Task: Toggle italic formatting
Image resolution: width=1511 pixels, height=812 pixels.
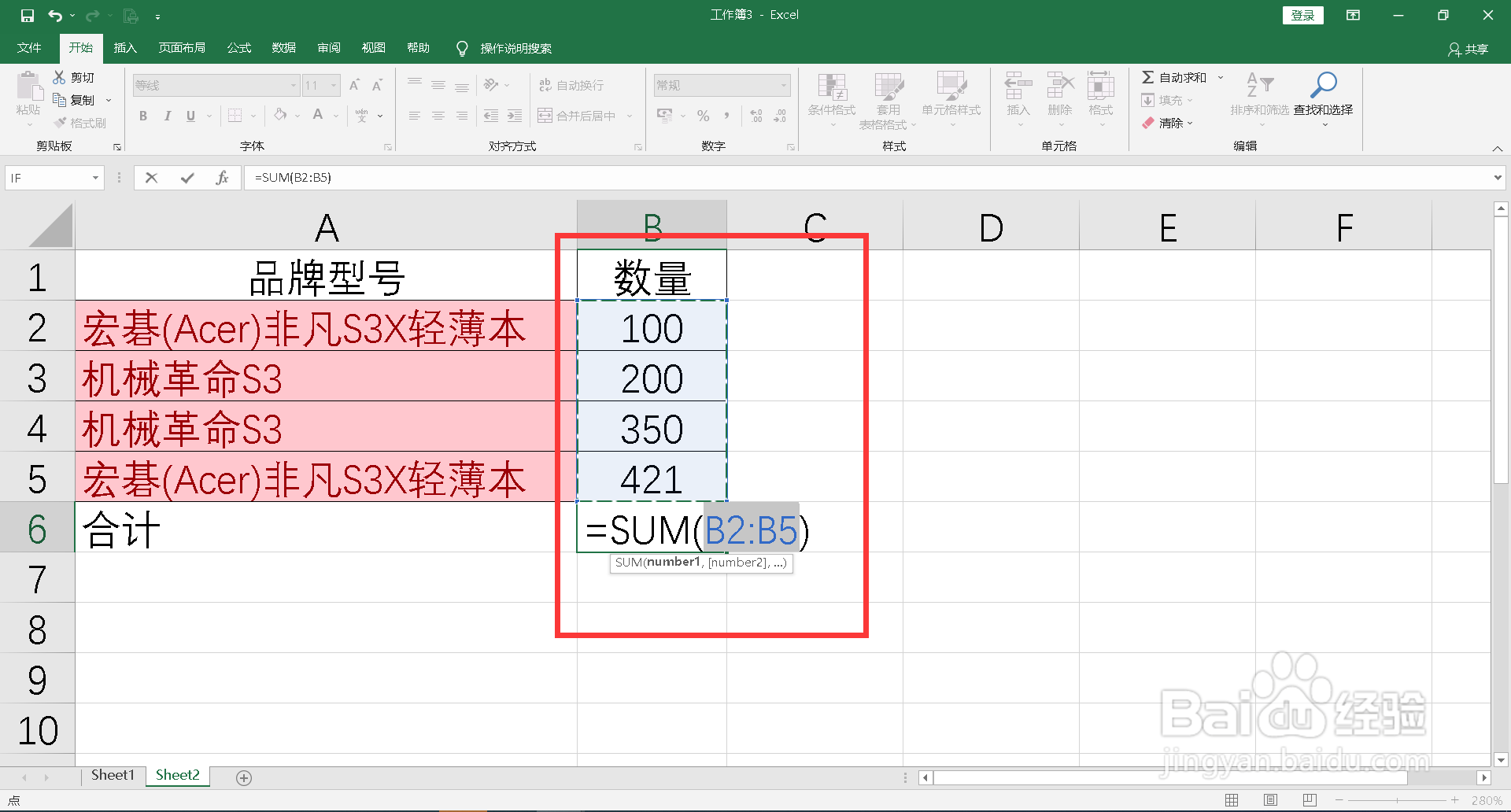Action: pyautogui.click(x=167, y=115)
